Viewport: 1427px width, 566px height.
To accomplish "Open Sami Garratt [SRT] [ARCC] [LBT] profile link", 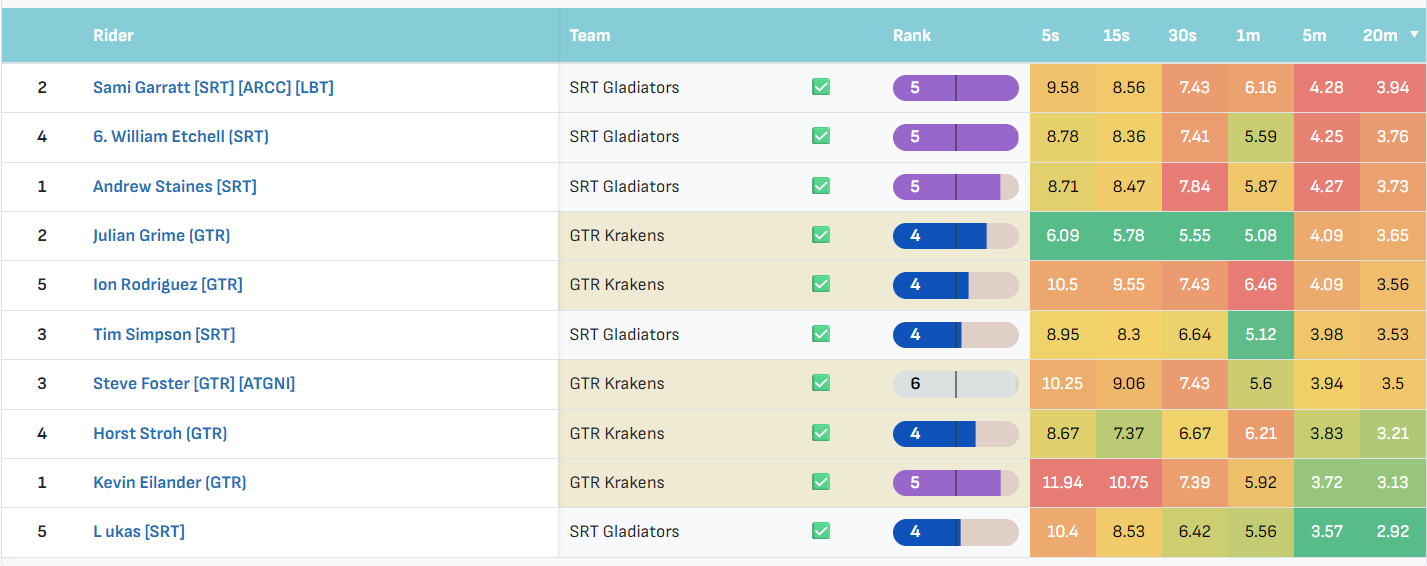I will point(213,87).
